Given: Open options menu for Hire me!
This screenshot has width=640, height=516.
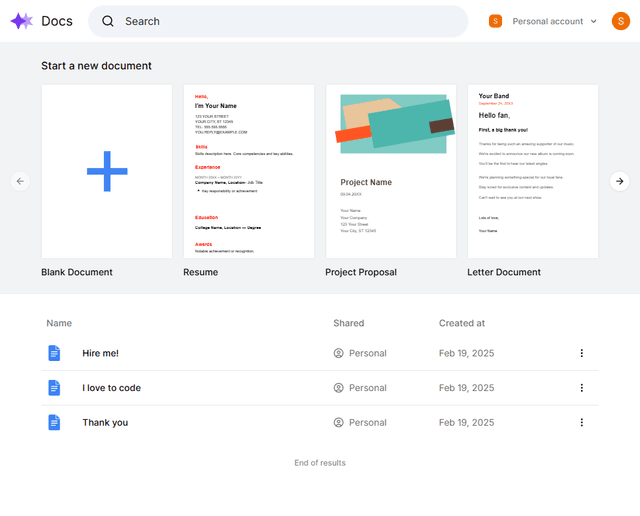Looking at the screenshot, I should (x=581, y=353).
